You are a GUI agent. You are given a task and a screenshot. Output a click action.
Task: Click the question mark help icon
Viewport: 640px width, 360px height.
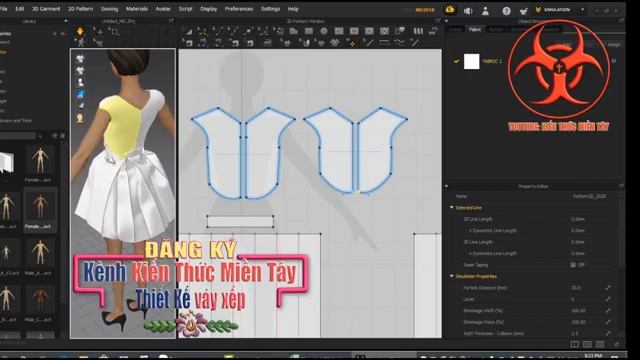pos(506,11)
